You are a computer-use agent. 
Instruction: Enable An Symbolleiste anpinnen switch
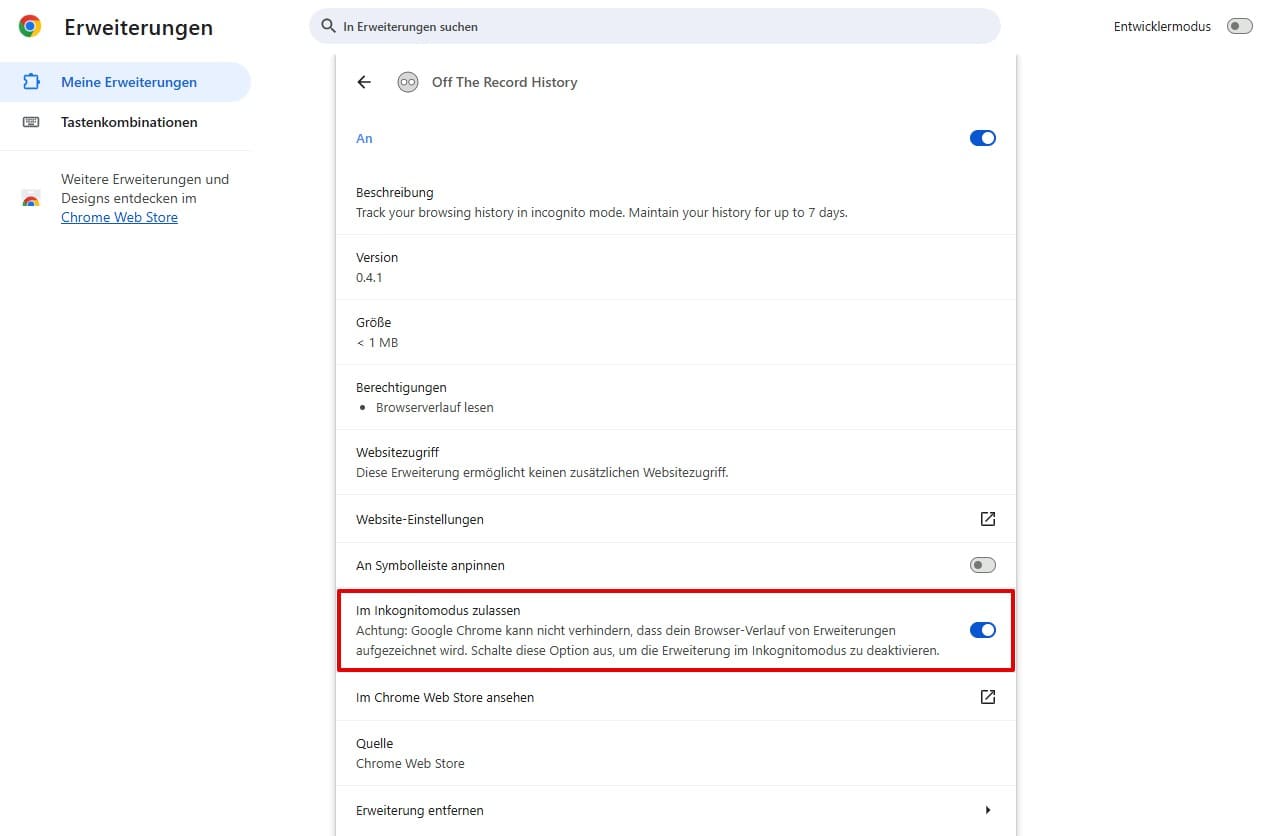pos(983,565)
